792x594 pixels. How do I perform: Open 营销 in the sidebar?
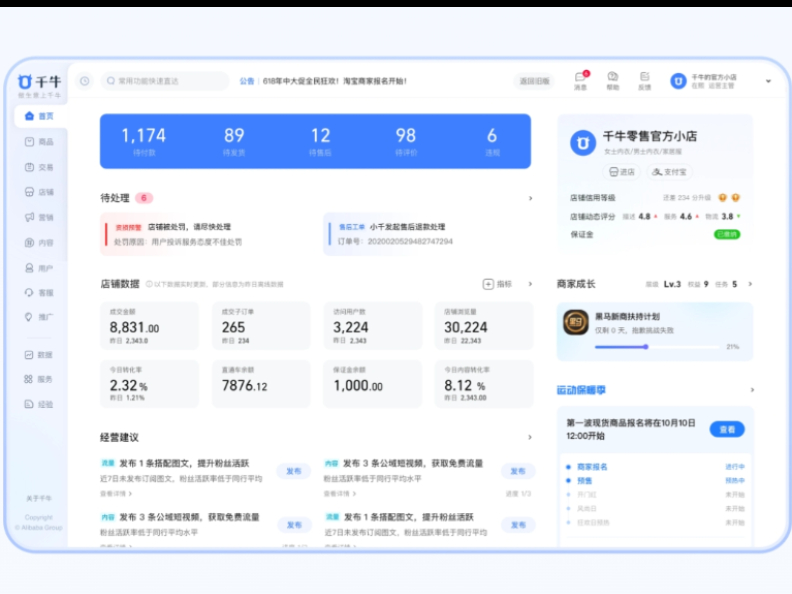(39, 217)
